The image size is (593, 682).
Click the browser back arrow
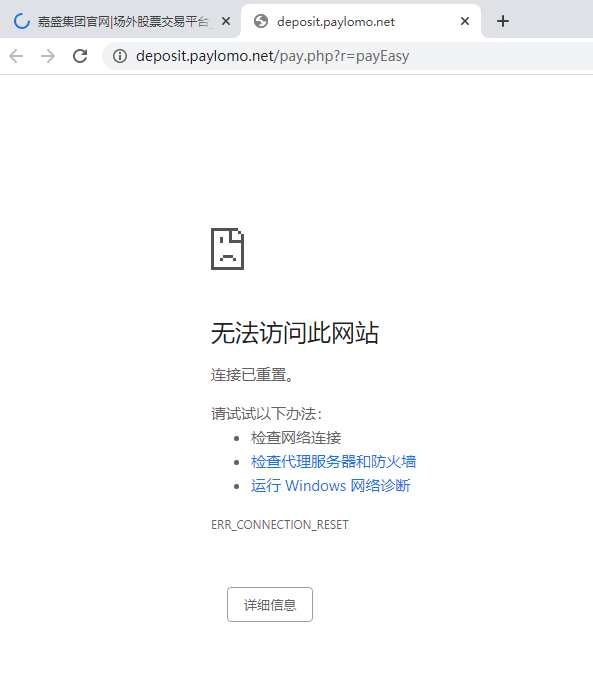pyautogui.click(x=16, y=56)
